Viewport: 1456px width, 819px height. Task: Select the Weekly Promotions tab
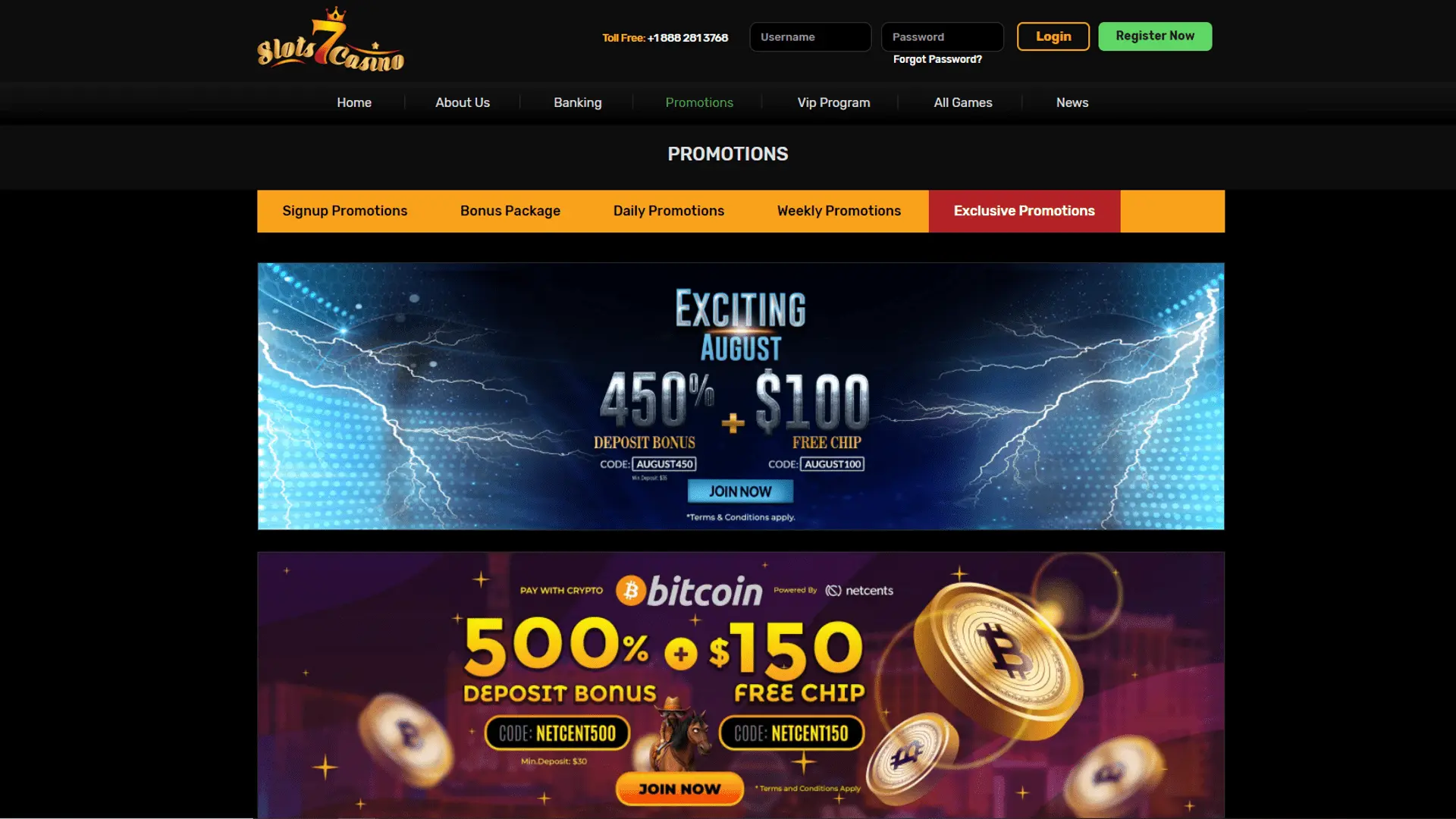(x=839, y=211)
